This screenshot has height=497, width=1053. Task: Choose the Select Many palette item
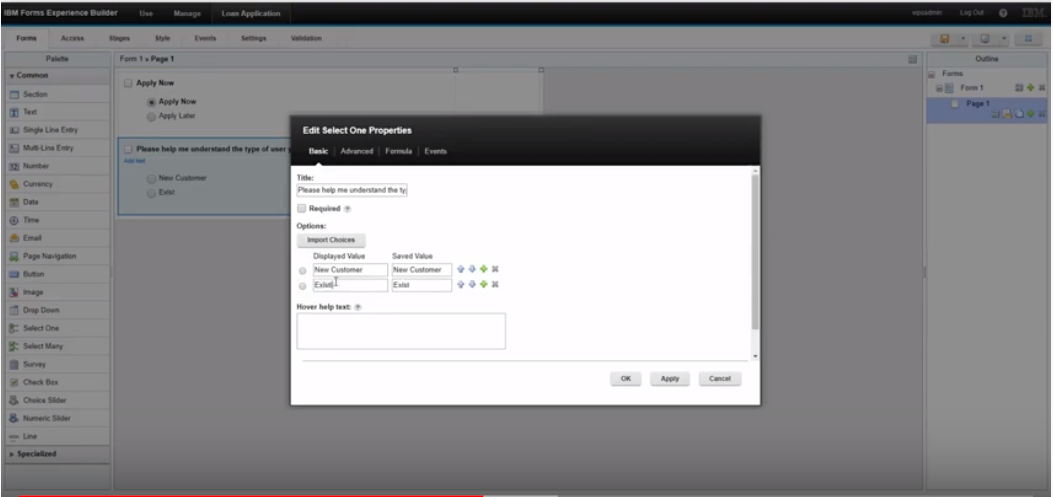pos(57,346)
